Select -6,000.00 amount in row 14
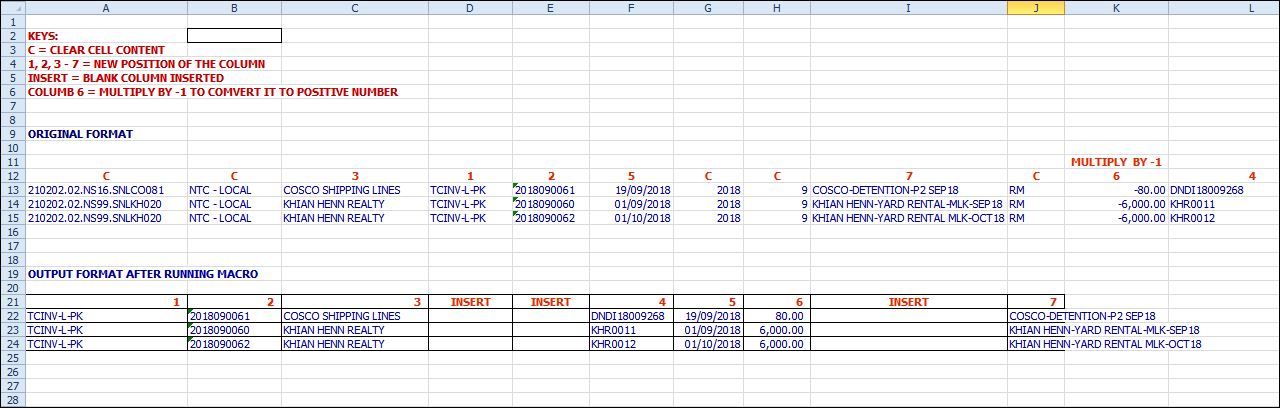The image size is (1280, 408). coord(1116,204)
